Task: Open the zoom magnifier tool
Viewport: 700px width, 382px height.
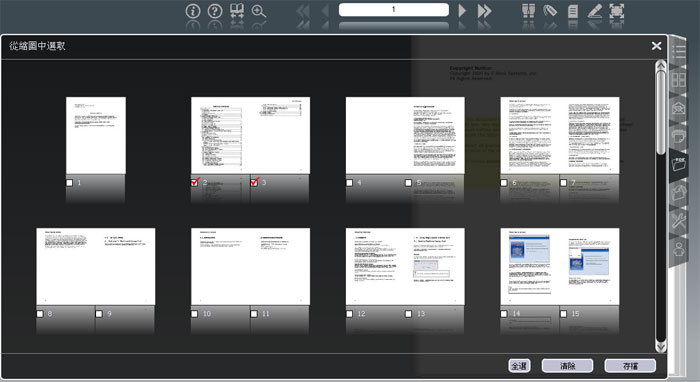Action: (x=259, y=11)
